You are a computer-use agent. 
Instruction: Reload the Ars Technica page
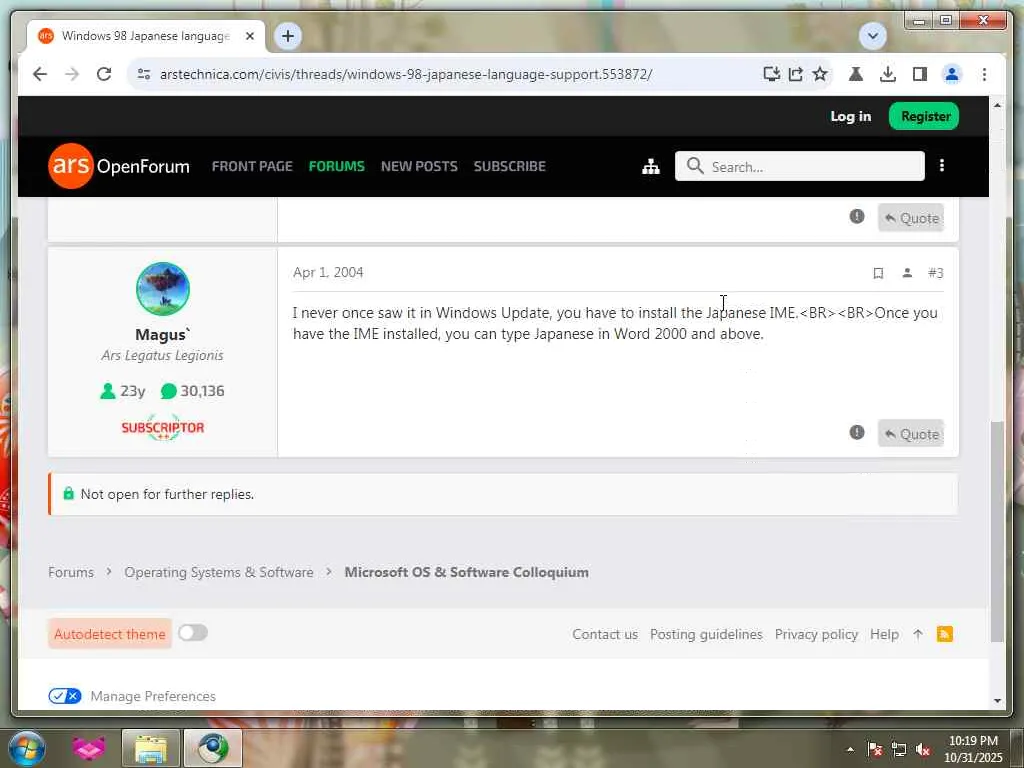(104, 74)
